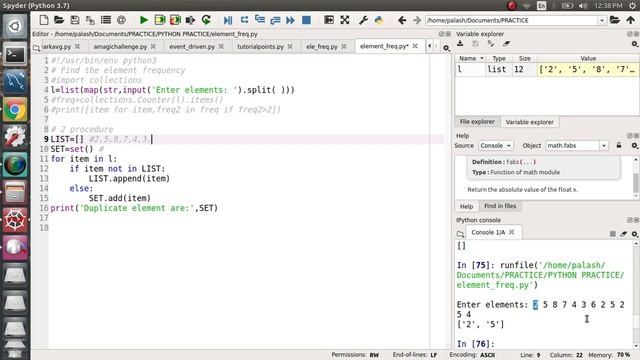
Task: Sort variables by the Name column header
Action: click(x=470, y=58)
